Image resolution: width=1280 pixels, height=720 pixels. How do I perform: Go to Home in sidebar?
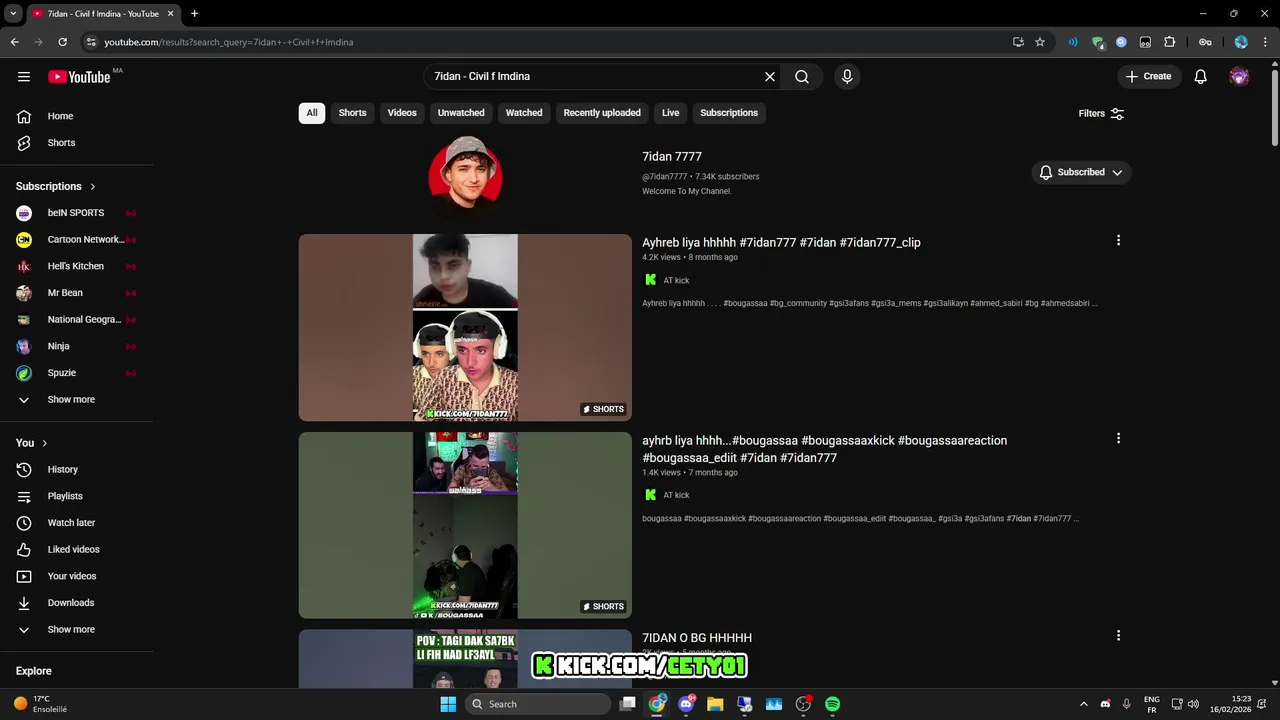tap(77, 116)
